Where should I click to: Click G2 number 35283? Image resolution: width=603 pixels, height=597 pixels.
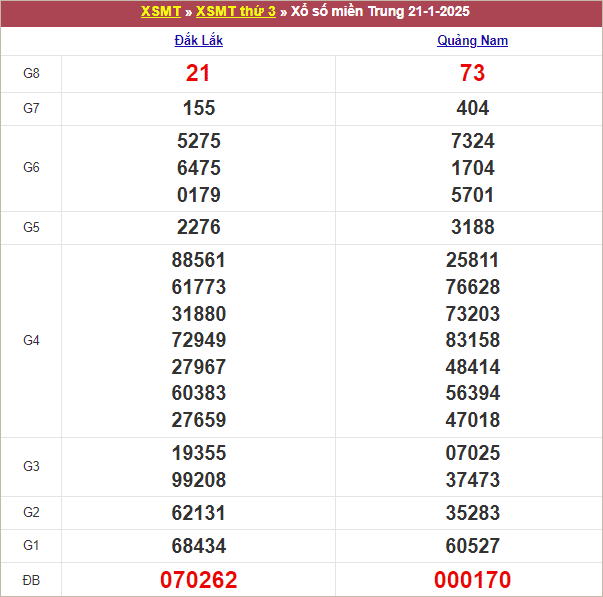click(473, 513)
